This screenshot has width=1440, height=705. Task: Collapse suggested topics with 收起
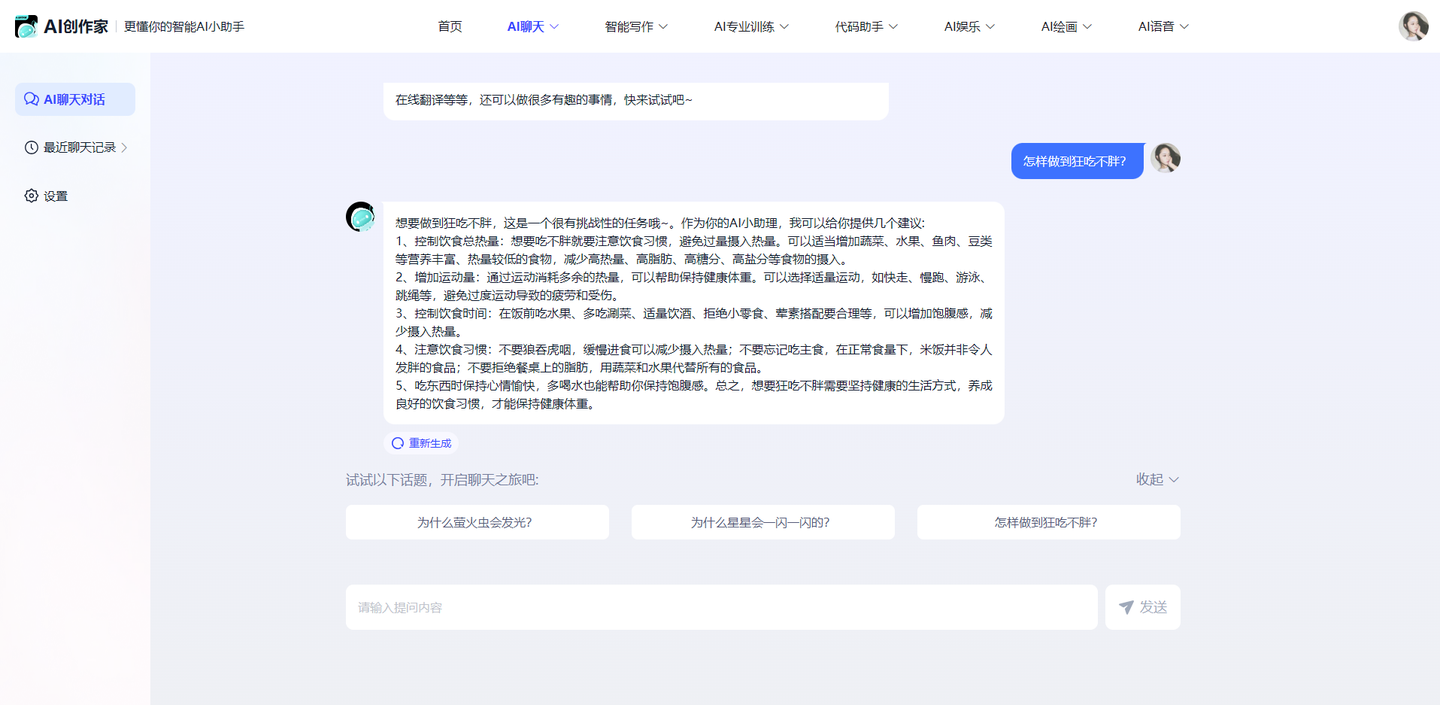1157,480
